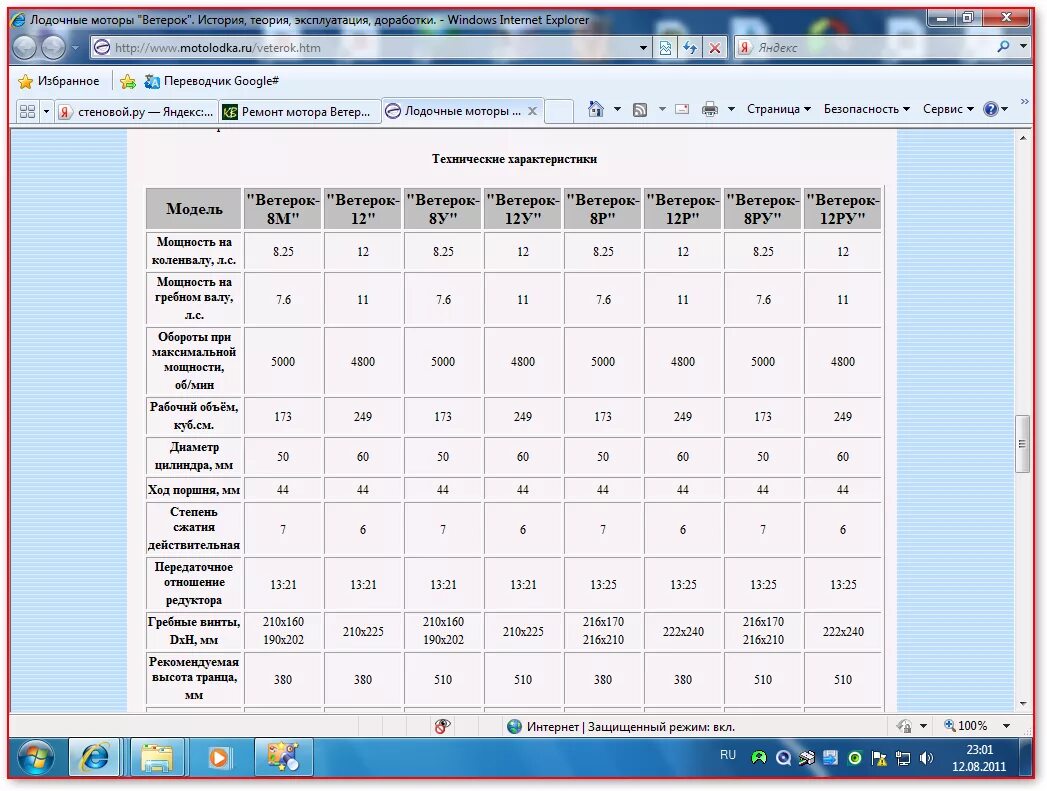Select the "Ветерок-8М" column header

283,209
